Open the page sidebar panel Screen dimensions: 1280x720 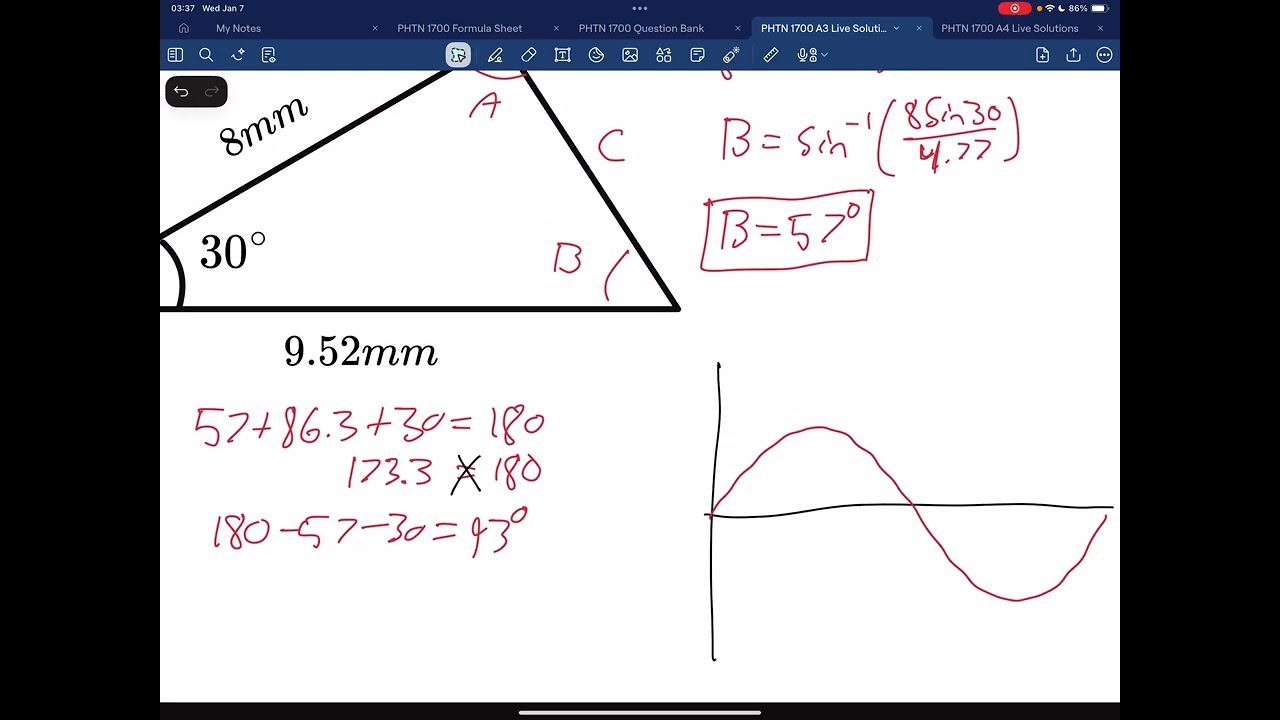175,55
